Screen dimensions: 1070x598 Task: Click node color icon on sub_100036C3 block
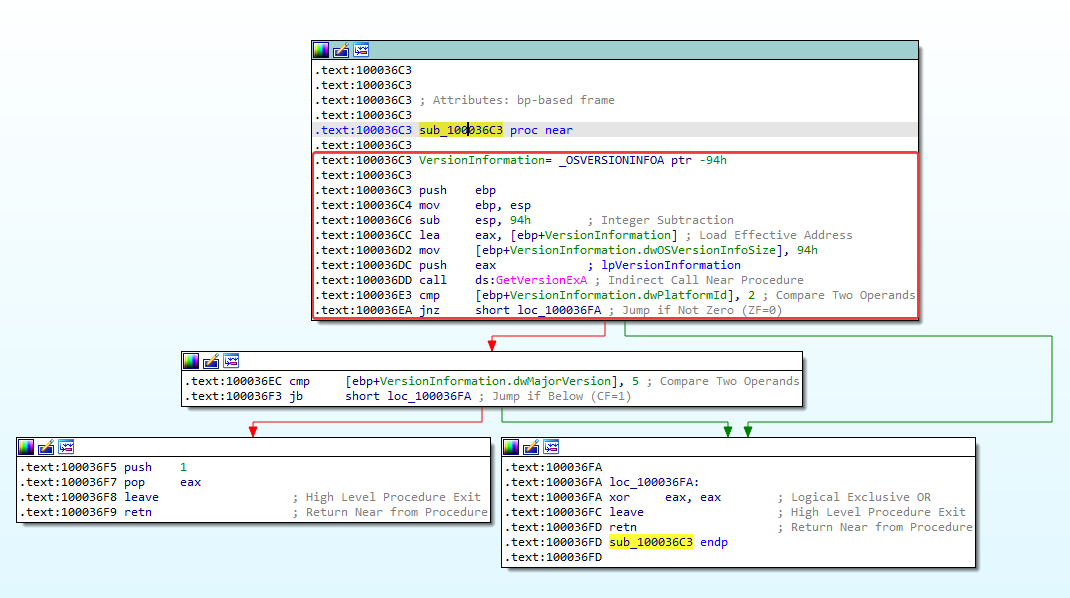(321, 50)
